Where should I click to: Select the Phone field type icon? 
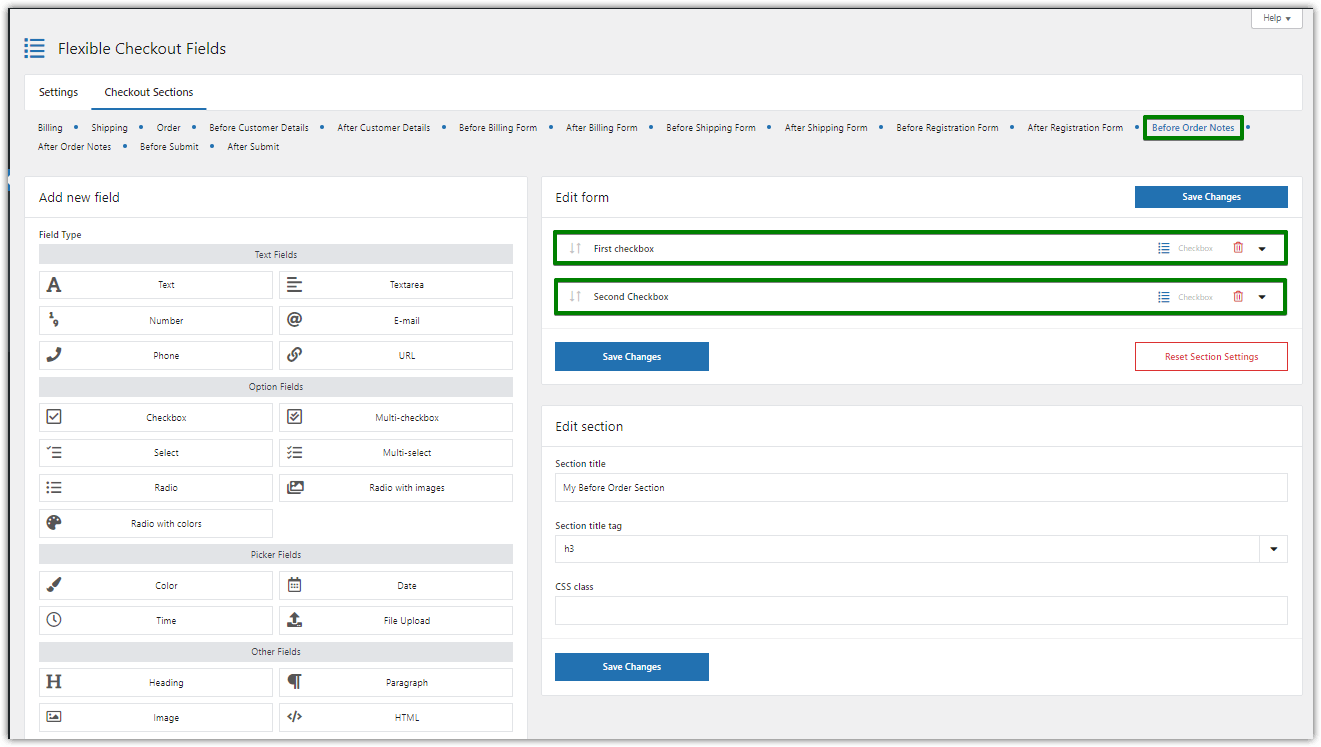click(x=55, y=355)
